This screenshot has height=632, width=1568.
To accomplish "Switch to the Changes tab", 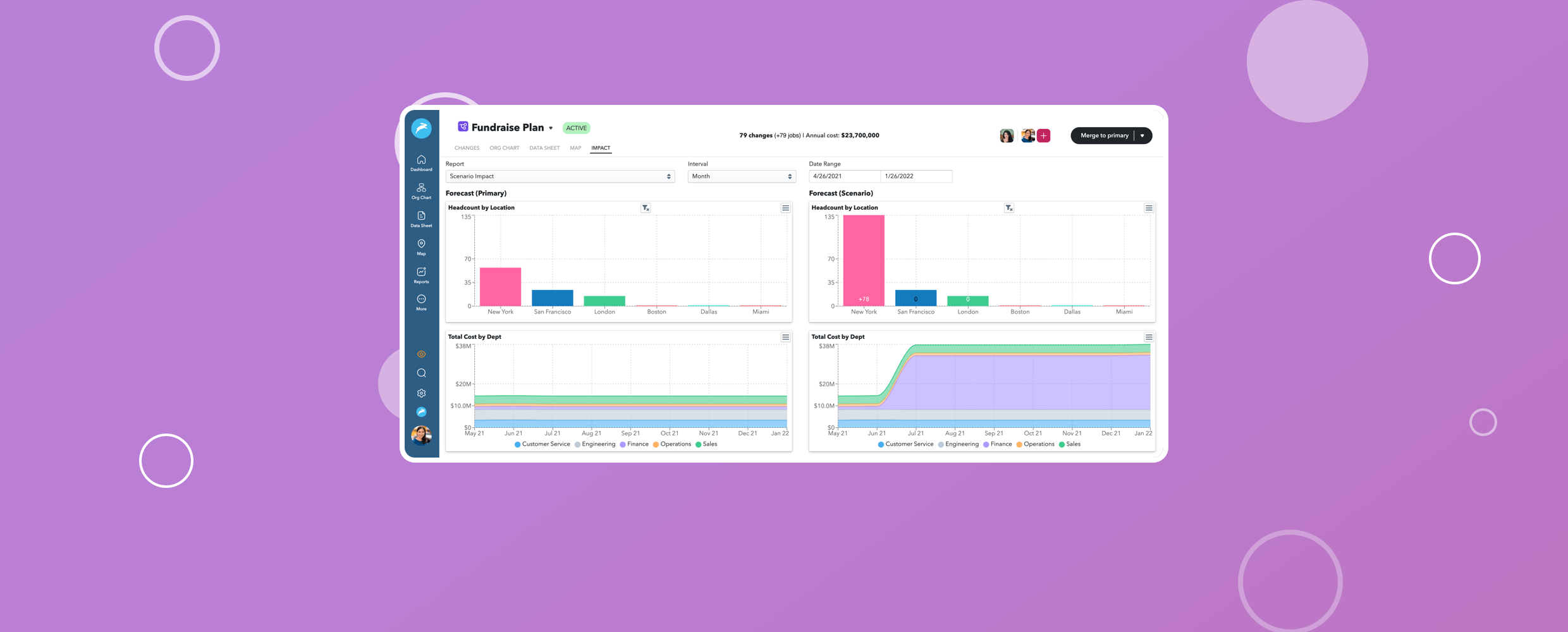I will coord(467,148).
